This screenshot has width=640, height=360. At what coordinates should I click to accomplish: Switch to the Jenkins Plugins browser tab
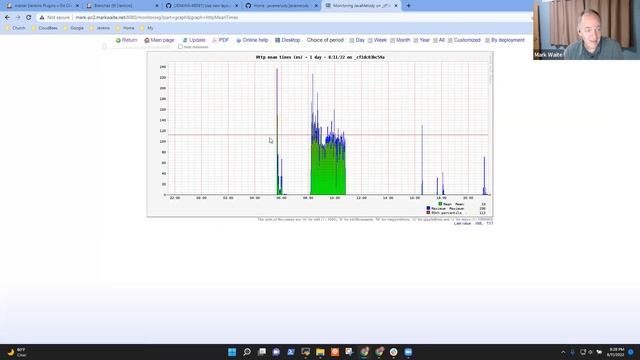[42, 6]
